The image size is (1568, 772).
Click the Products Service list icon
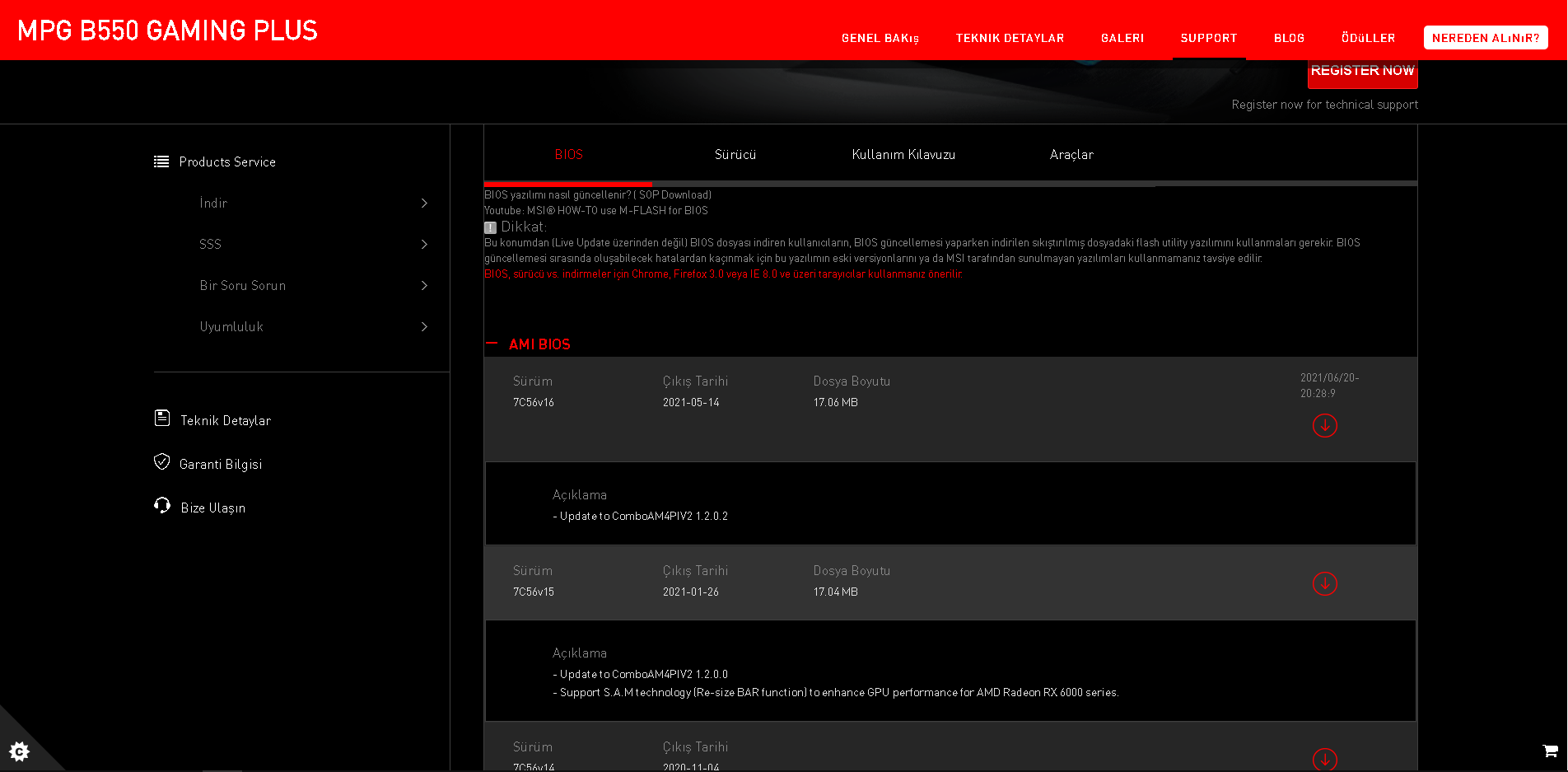tap(161, 161)
